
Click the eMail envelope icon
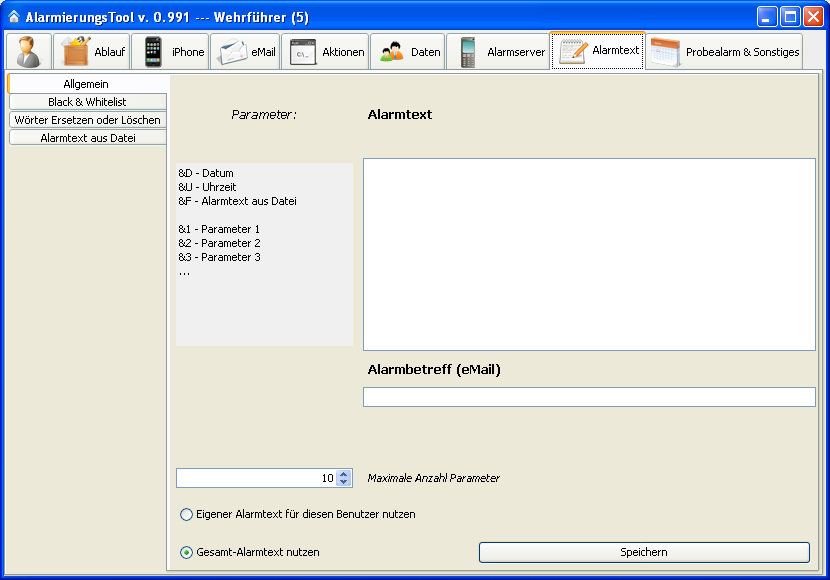232,52
